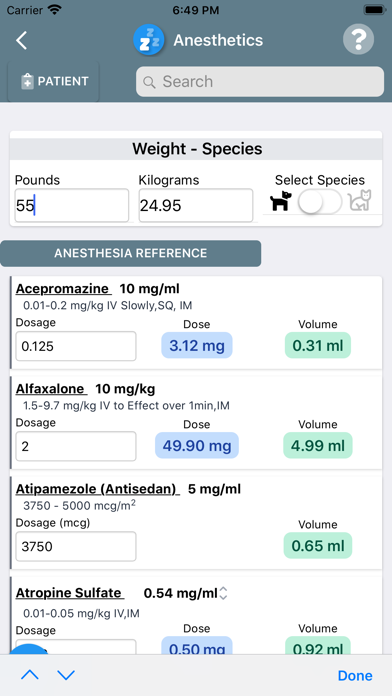Open the Alfaxalone drug link
Viewport: 392px width, 696px height.
(x=51, y=389)
